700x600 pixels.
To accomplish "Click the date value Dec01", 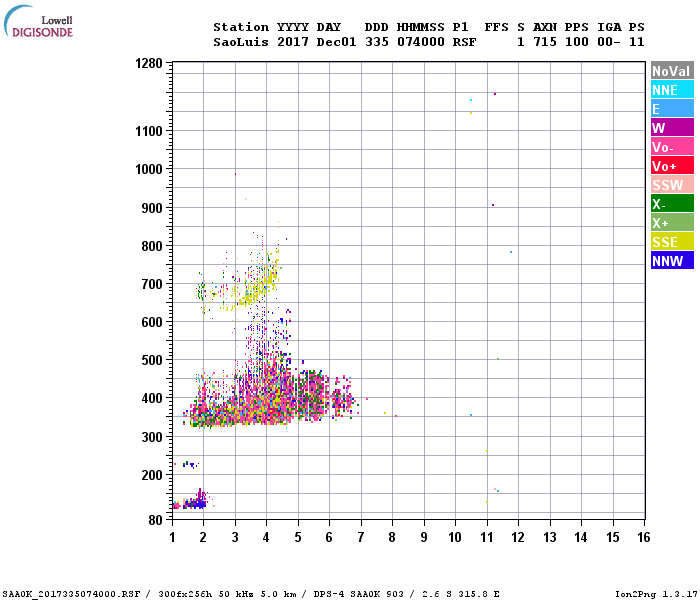I will [336, 42].
